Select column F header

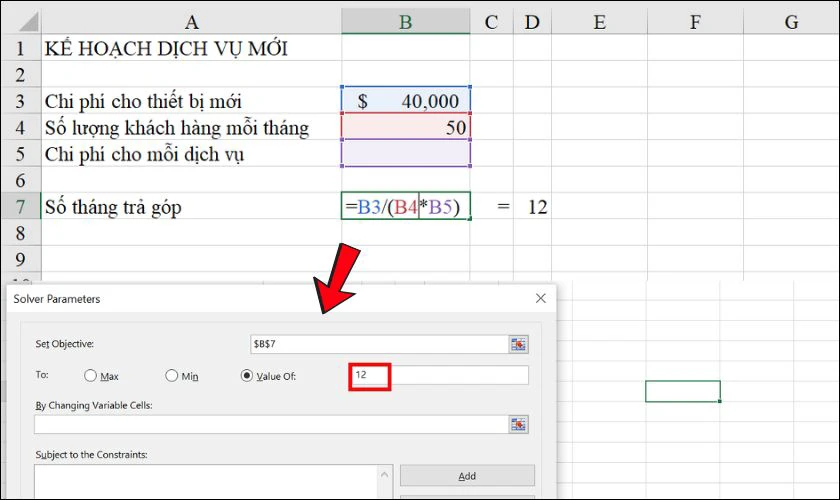tap(695, 22)
